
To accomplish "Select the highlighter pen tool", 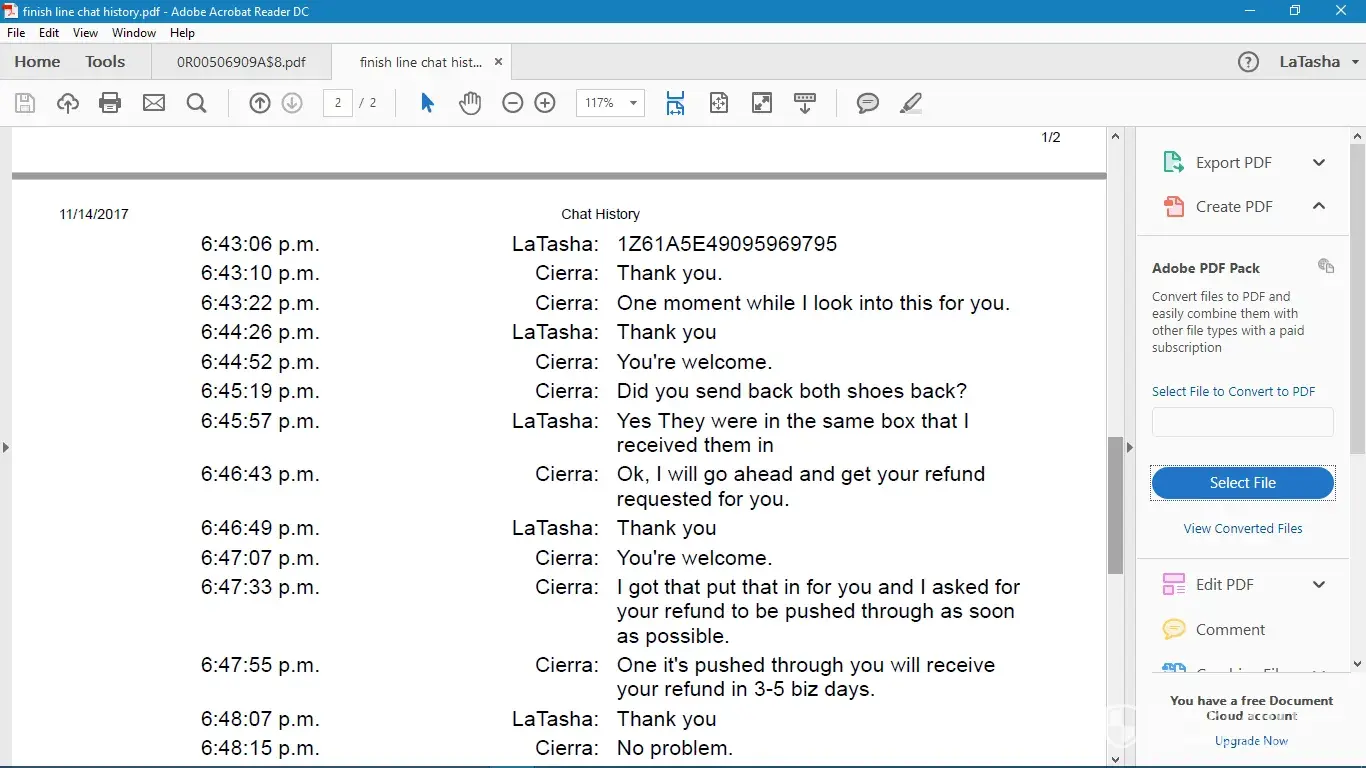I will click(x=910, y=103).
